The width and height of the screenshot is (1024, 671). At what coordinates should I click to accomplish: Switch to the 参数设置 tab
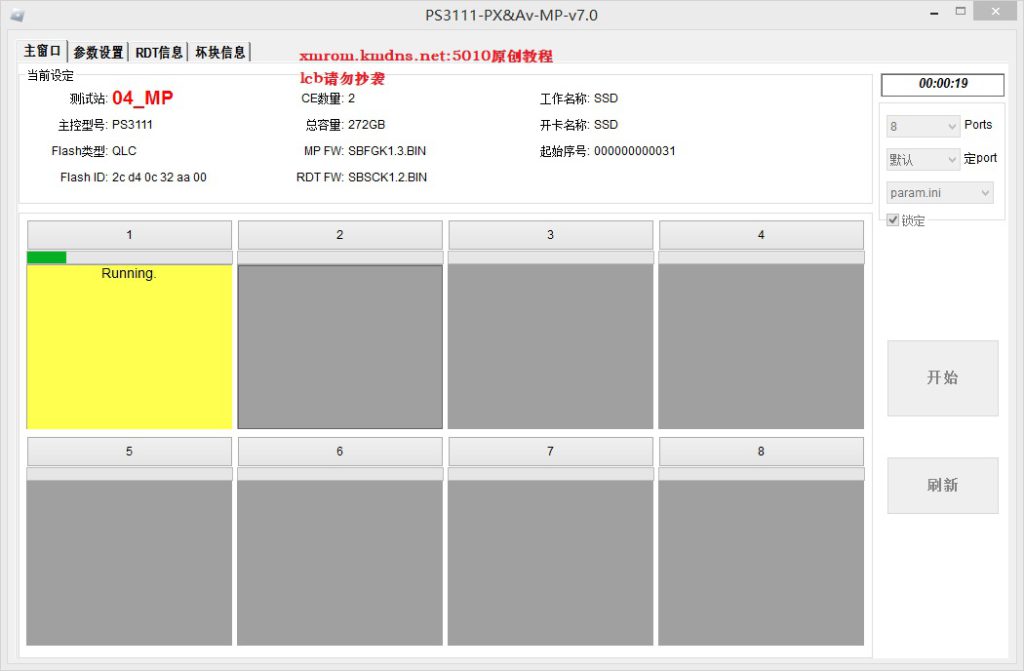click(98, 52)
